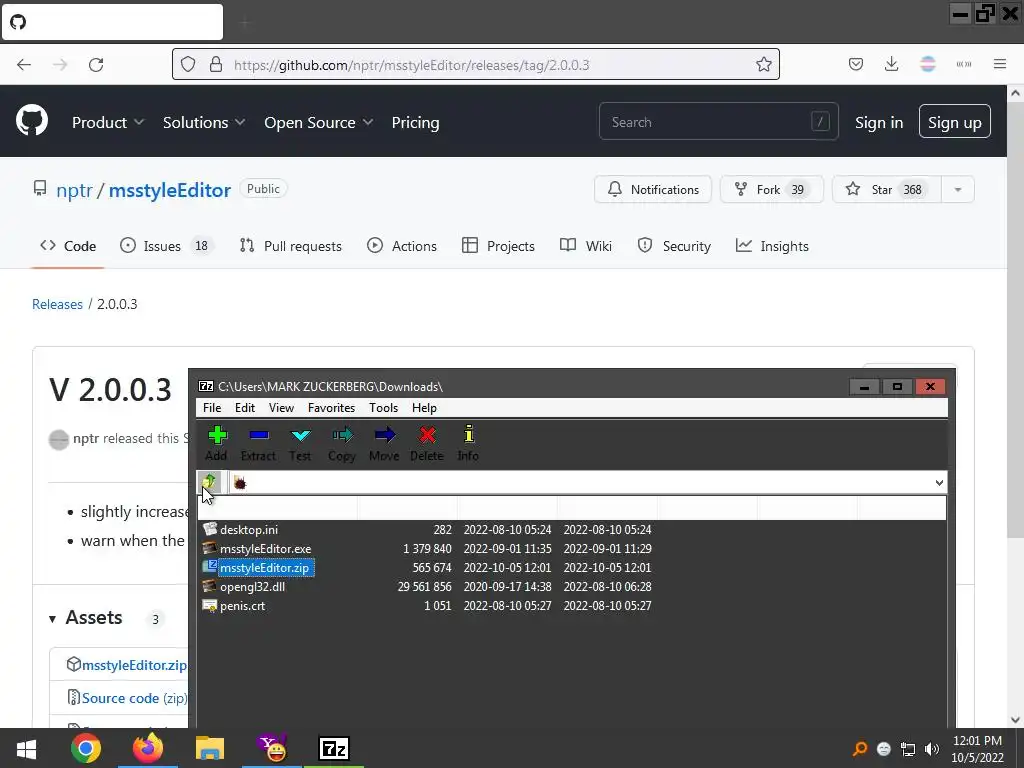Click the GitHub Octocat logo

[x=32, y=121]
